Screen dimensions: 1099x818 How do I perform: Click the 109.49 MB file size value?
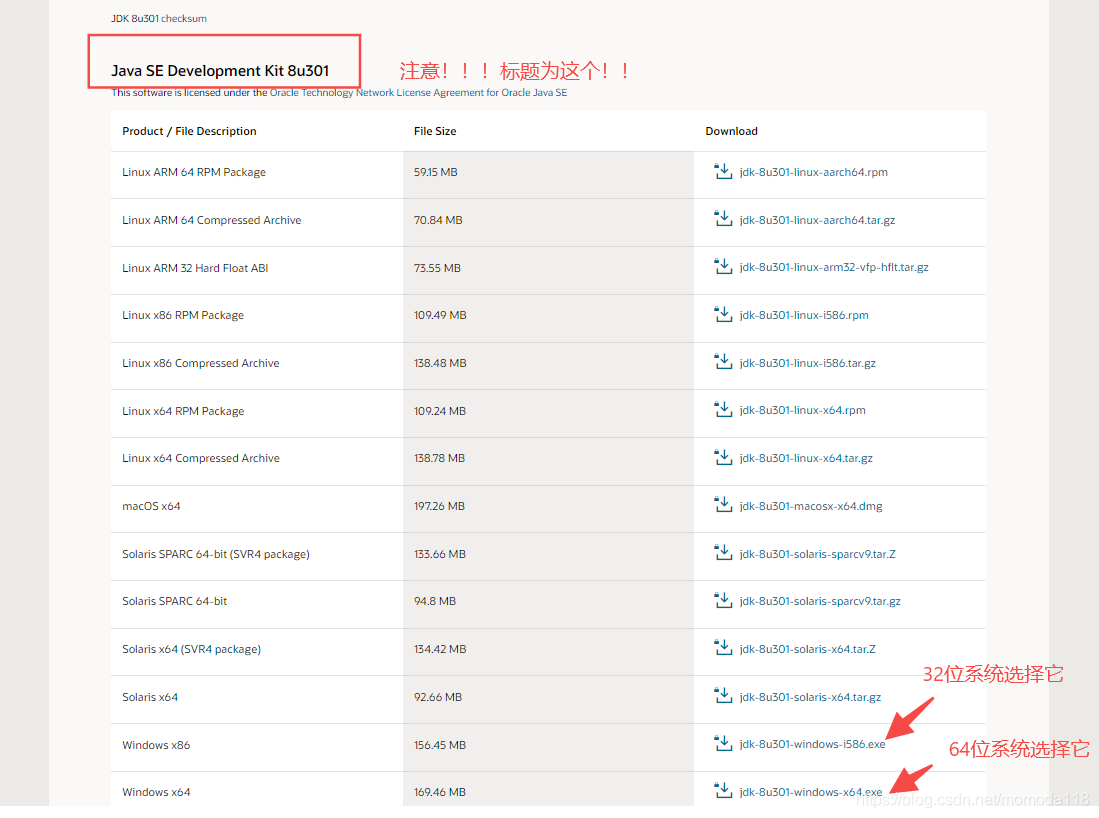(440, 315)
